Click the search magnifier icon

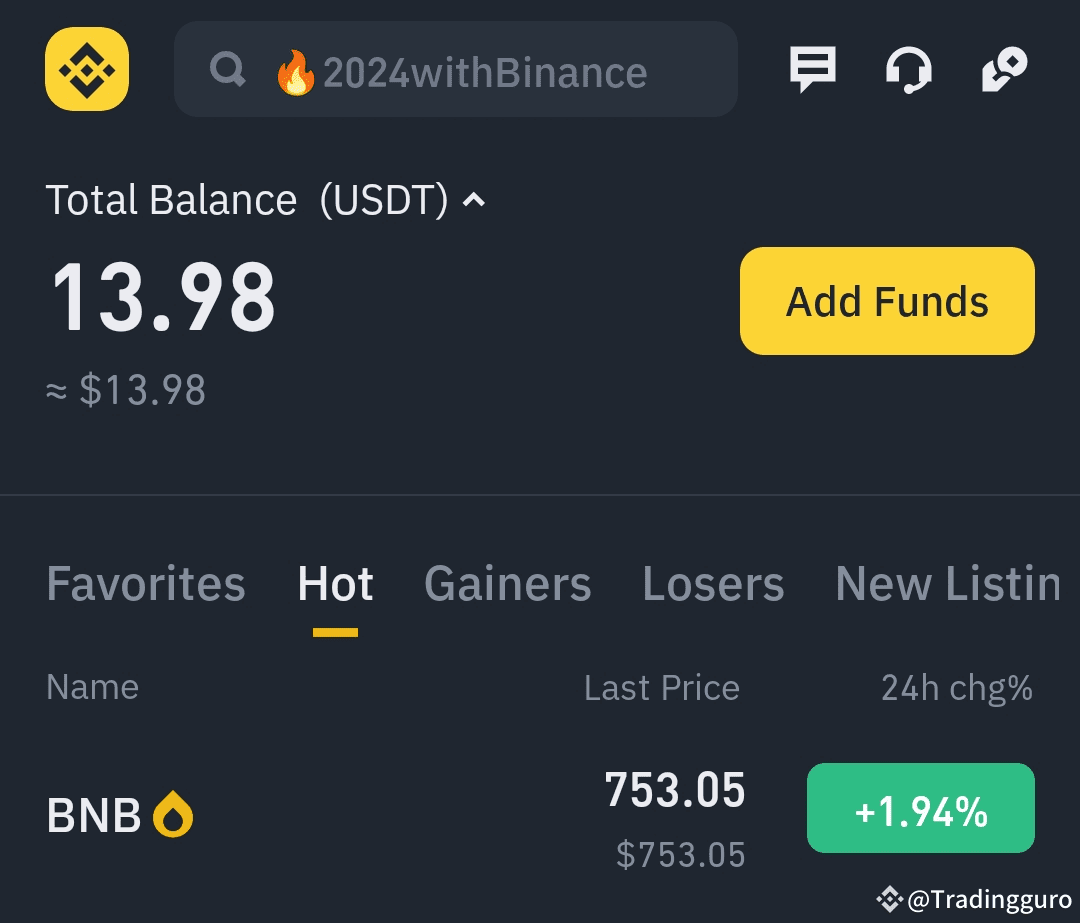pos(228,70)
